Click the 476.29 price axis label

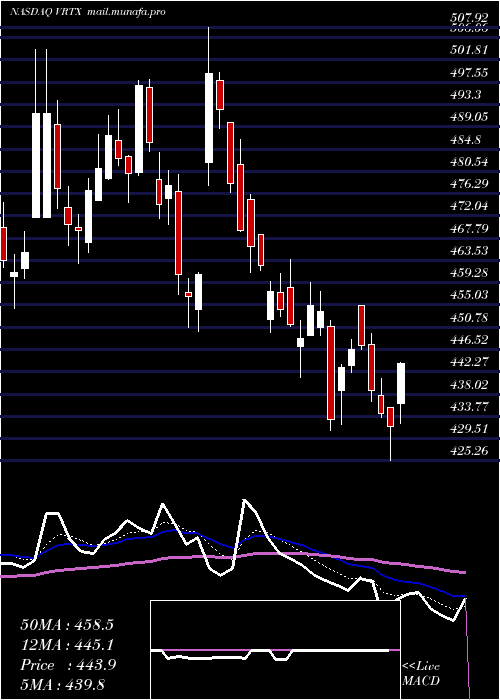(x=469, y=184)
